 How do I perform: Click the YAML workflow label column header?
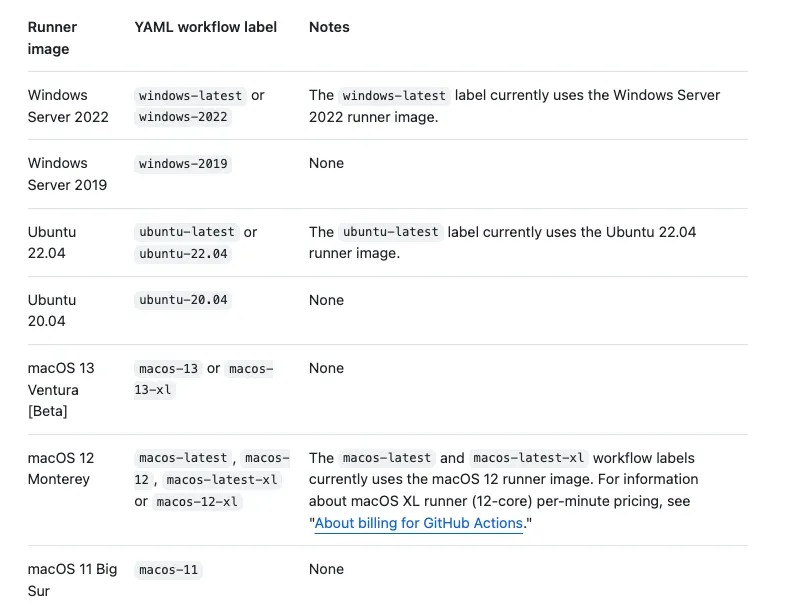[x=205, y=27]
